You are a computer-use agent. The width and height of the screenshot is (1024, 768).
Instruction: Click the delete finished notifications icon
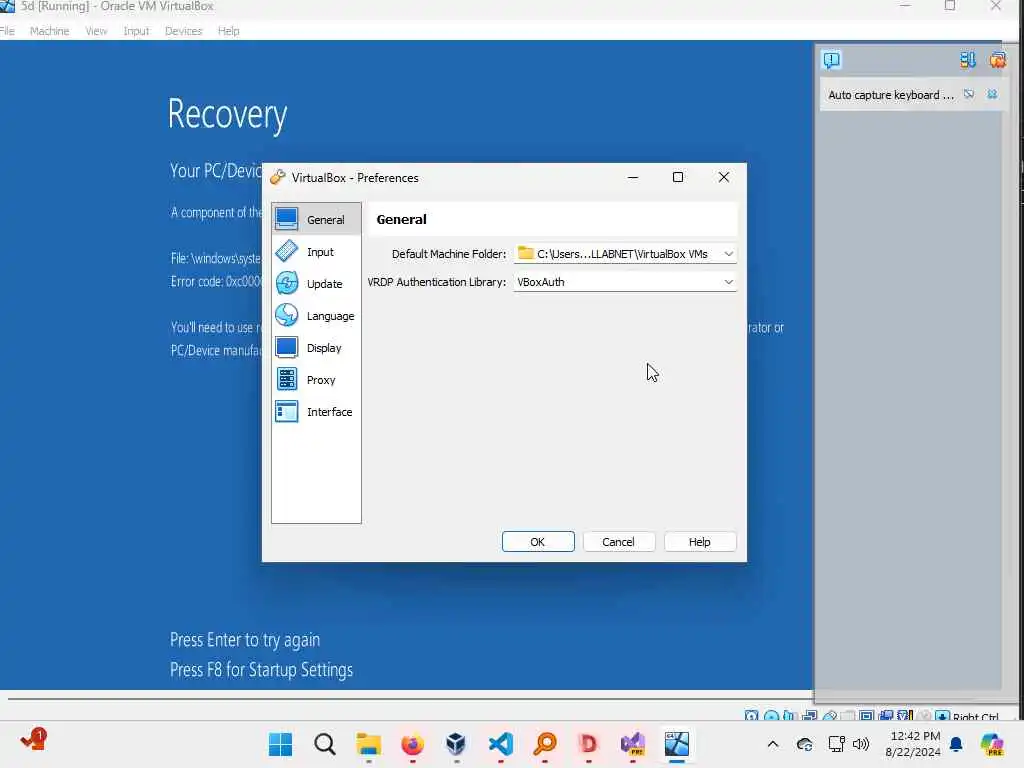(997, 60)
